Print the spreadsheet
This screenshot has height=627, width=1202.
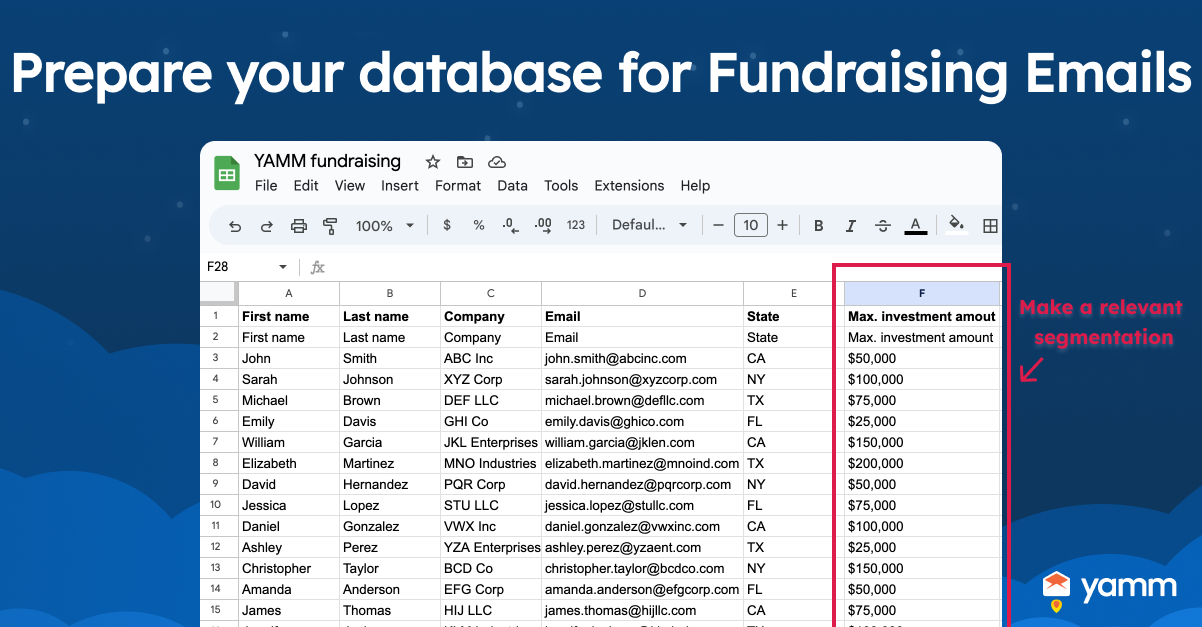tap(298, 226)
